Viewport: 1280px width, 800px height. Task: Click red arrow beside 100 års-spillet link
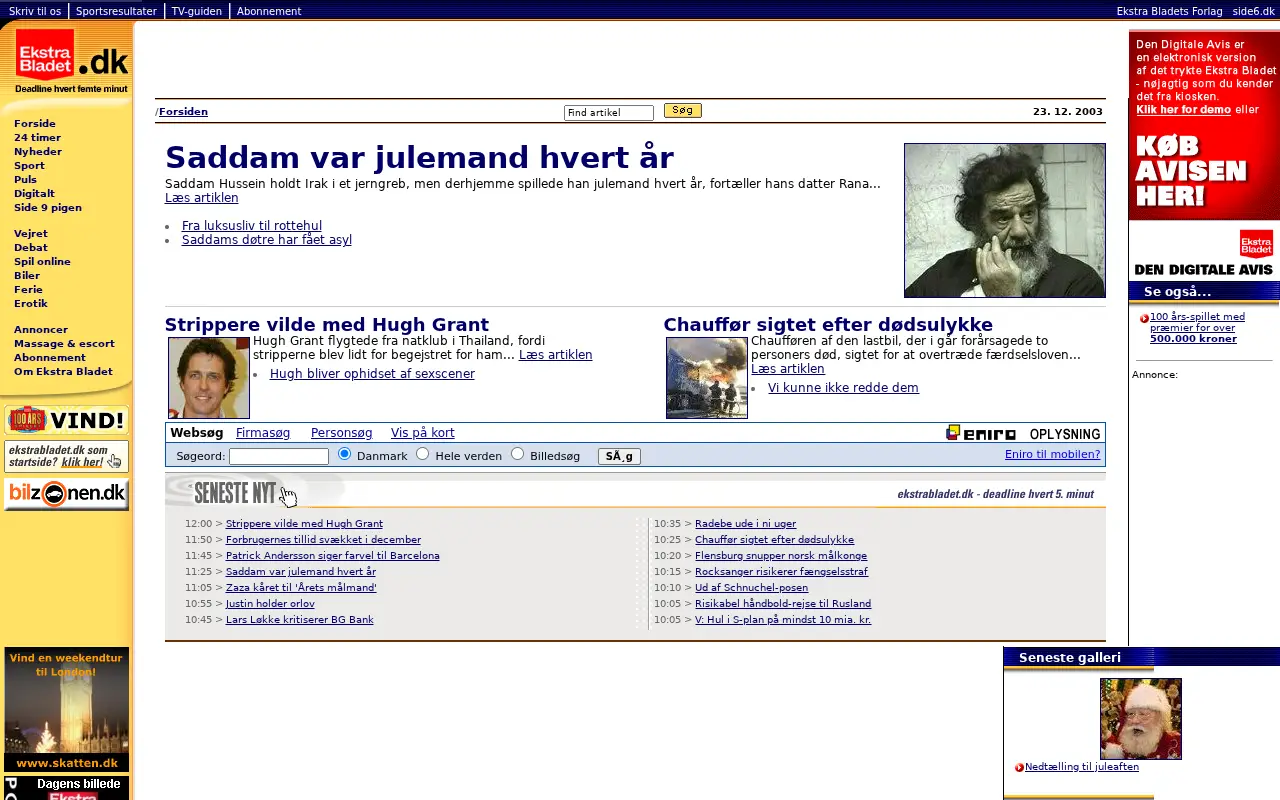point(1144,318)
